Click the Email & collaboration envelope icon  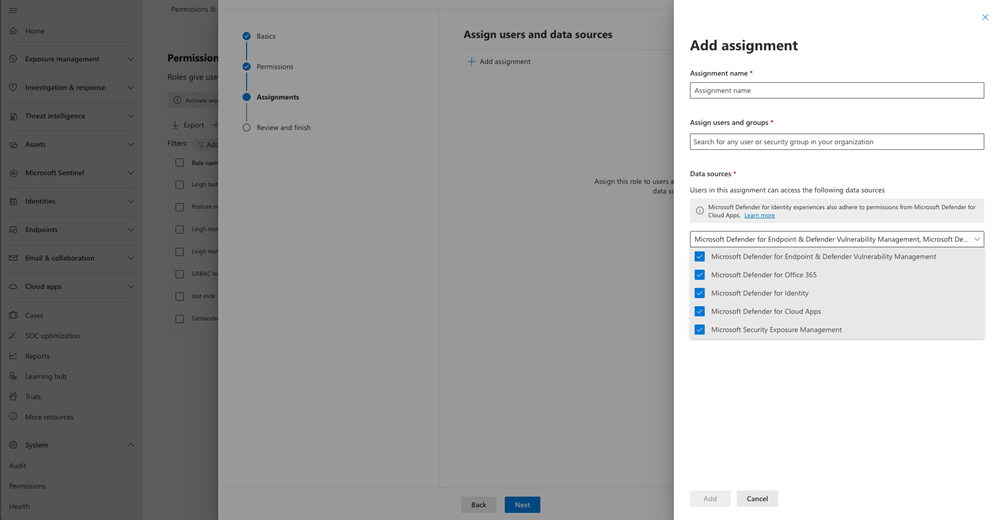click(x=13, y=258)
